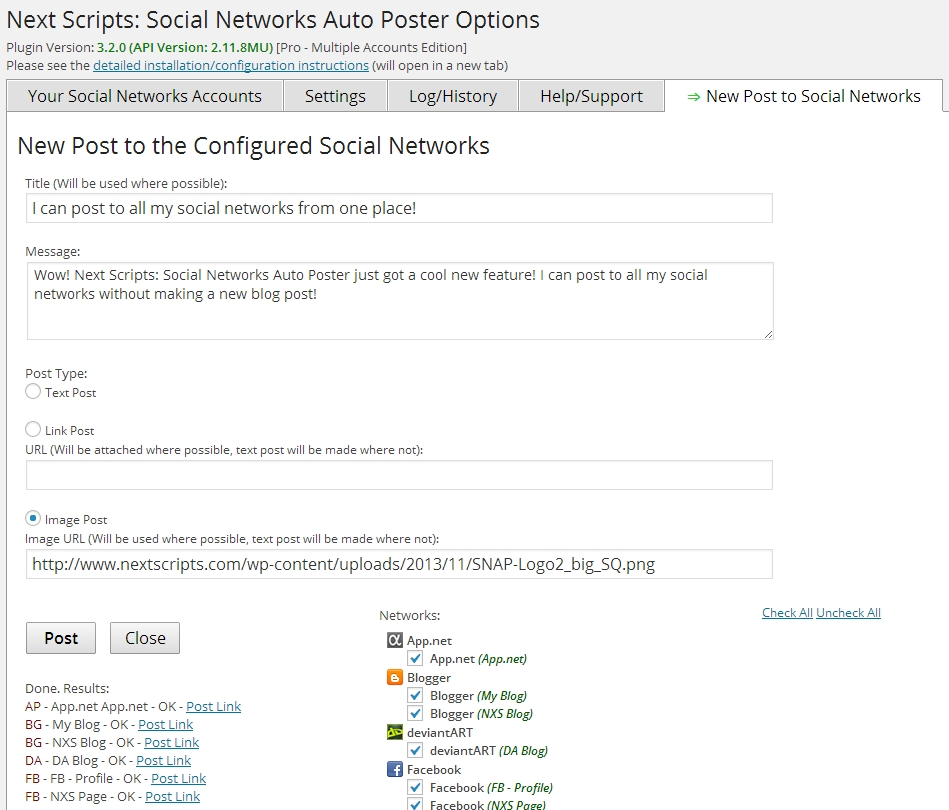Screen dimensions: 949x810
Task: Select the Link Post radio button
Action: [33, 429]
